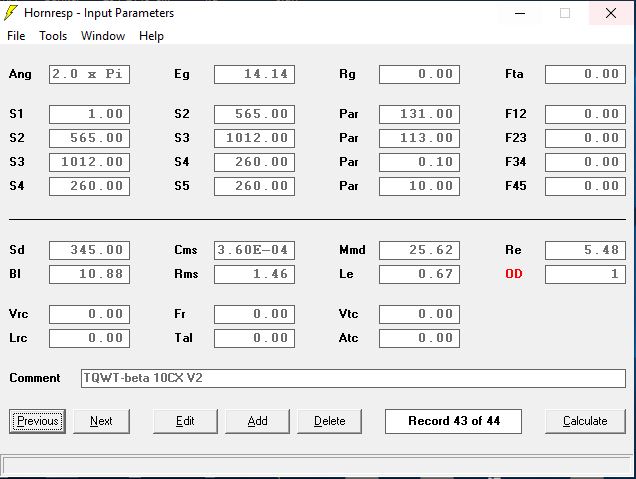636x479 pixels.
Task: Open the Tools menu
Action: 53,36
